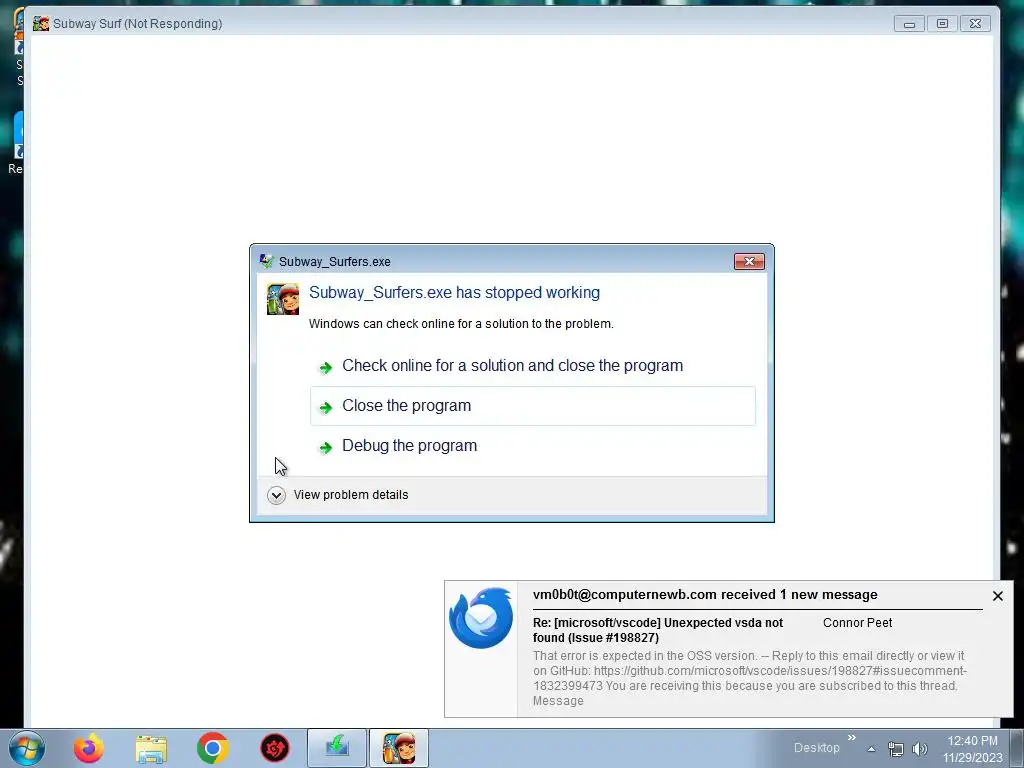Screen dimensions: 1024x768
Task: Click sender name Connor Peet in notification
Action: click(857, 623)
